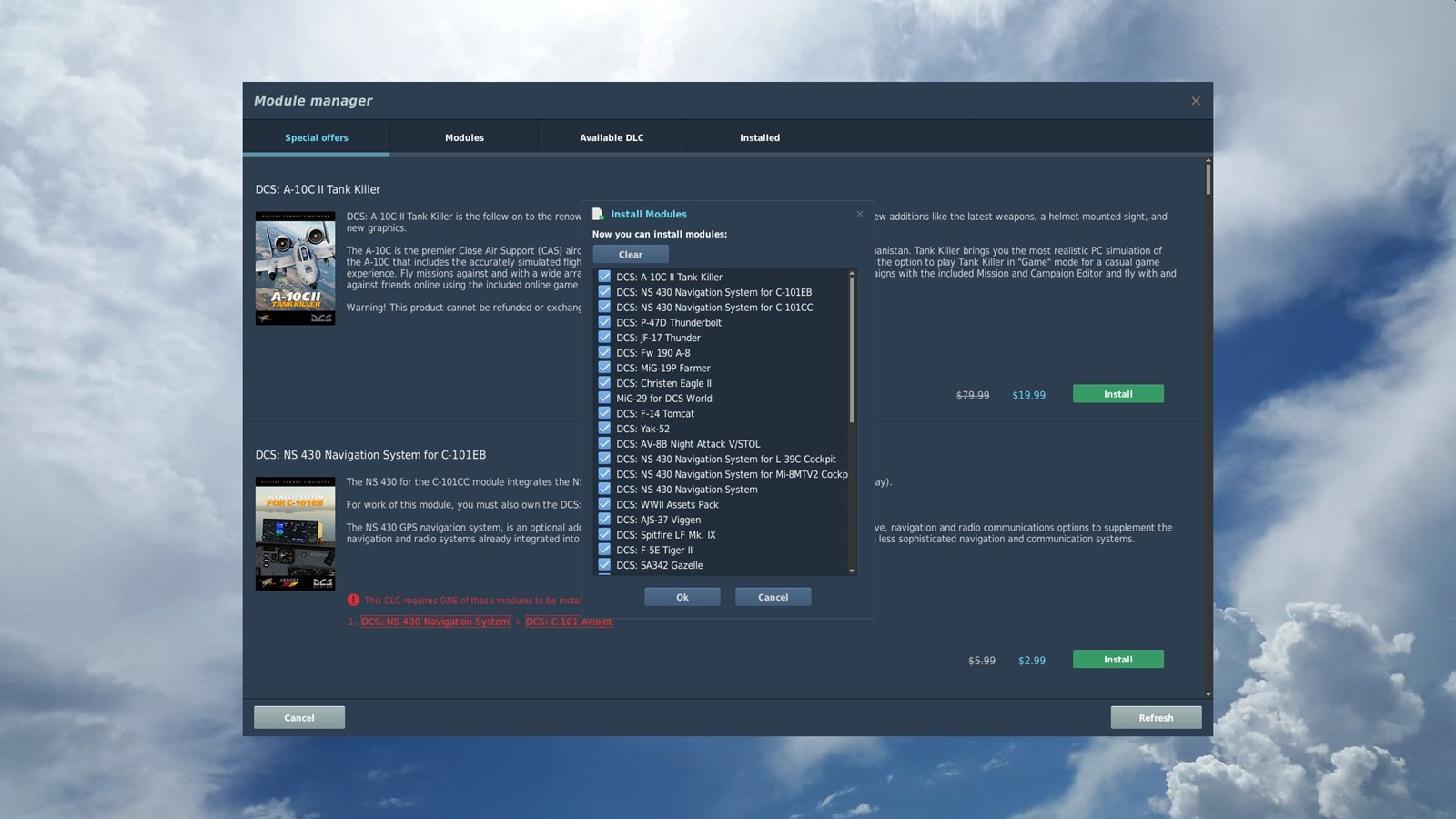
Task: Click the struck-through $79.99 price
Action: [x=973, y=395]
